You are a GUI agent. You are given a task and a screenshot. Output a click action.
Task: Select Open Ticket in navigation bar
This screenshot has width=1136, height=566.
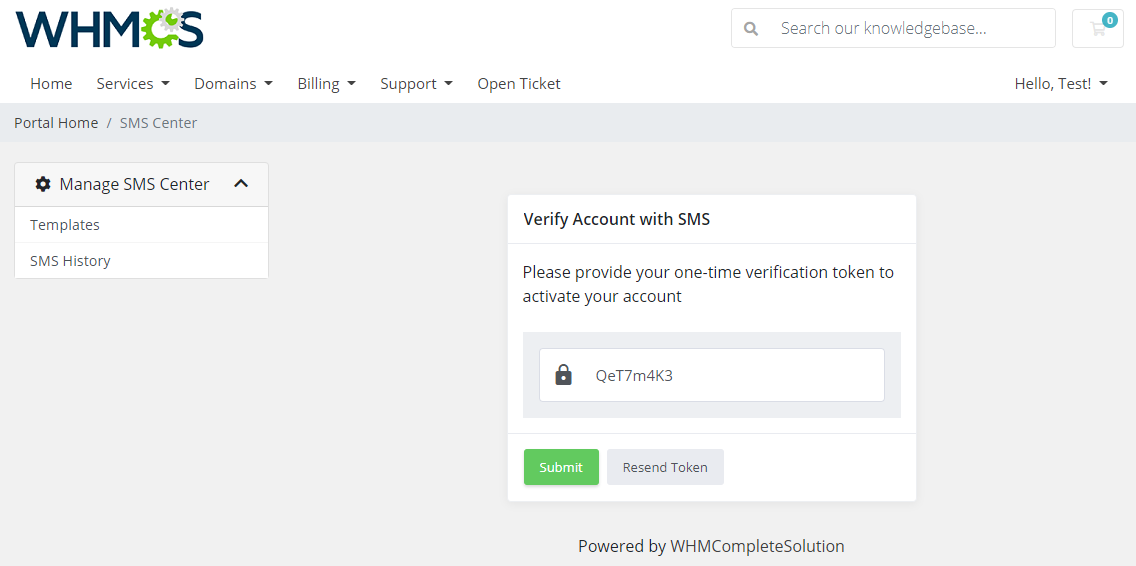pyautogui.click(x=519, y=84)
